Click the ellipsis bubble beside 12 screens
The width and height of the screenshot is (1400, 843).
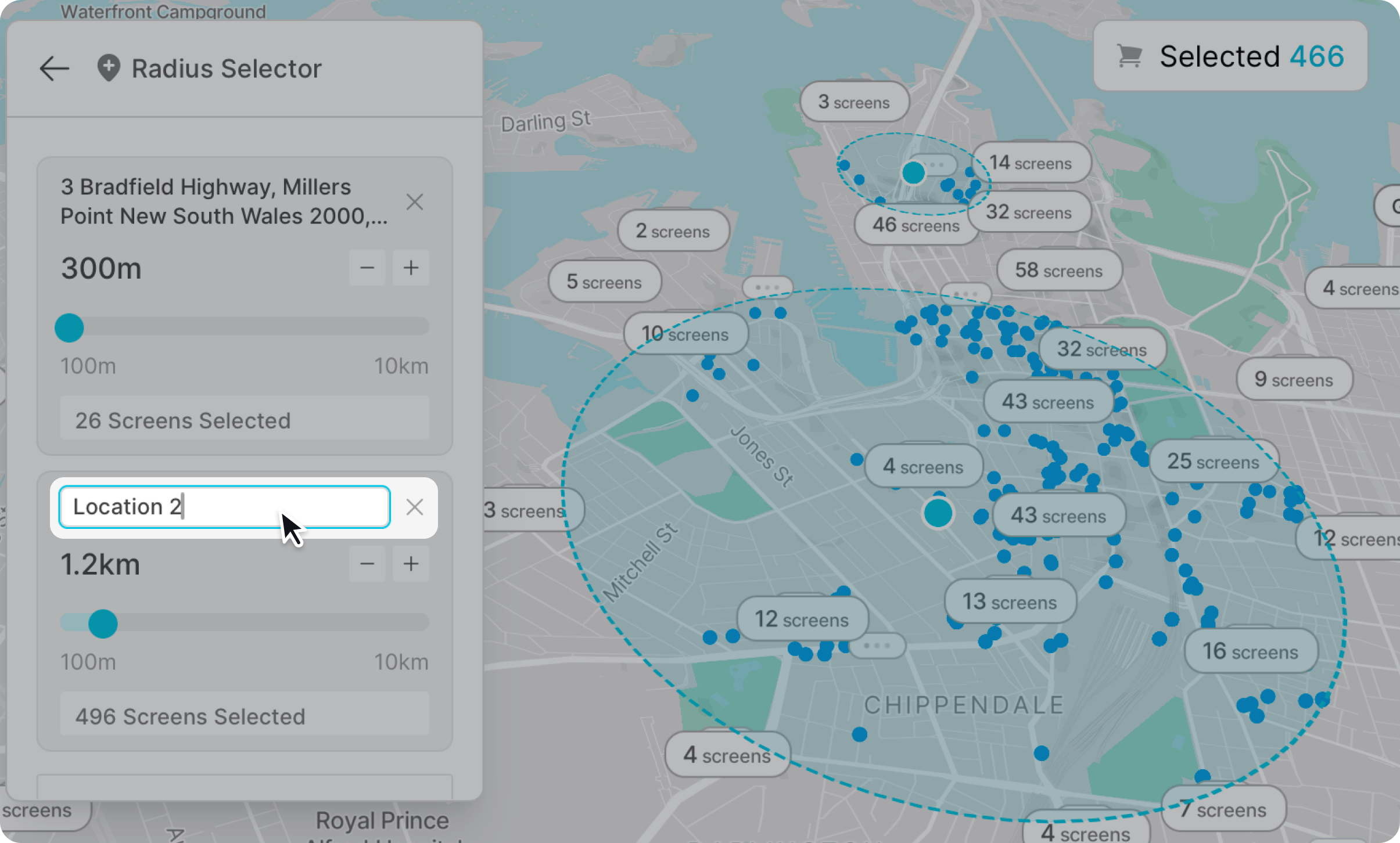pyautogui.click(x=877, y=645)
